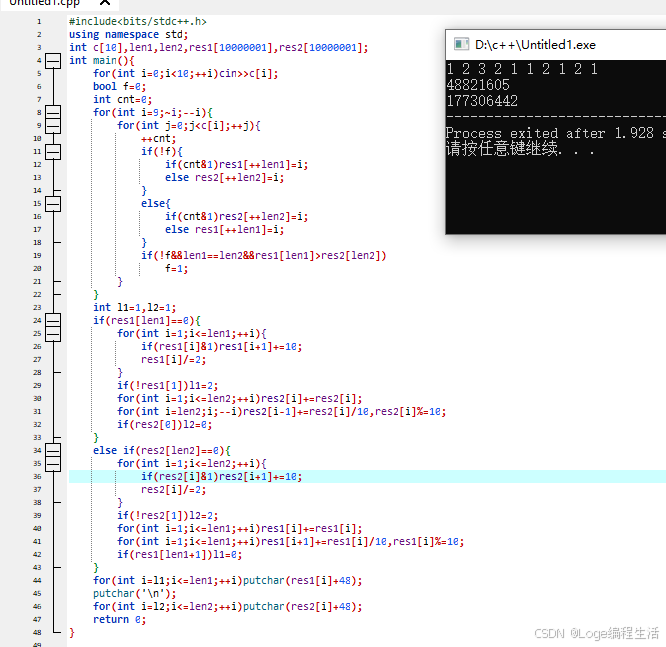Click the 'return 0;' line
Viewport: 666px width, 647px height.
click(x=120, y=619)
